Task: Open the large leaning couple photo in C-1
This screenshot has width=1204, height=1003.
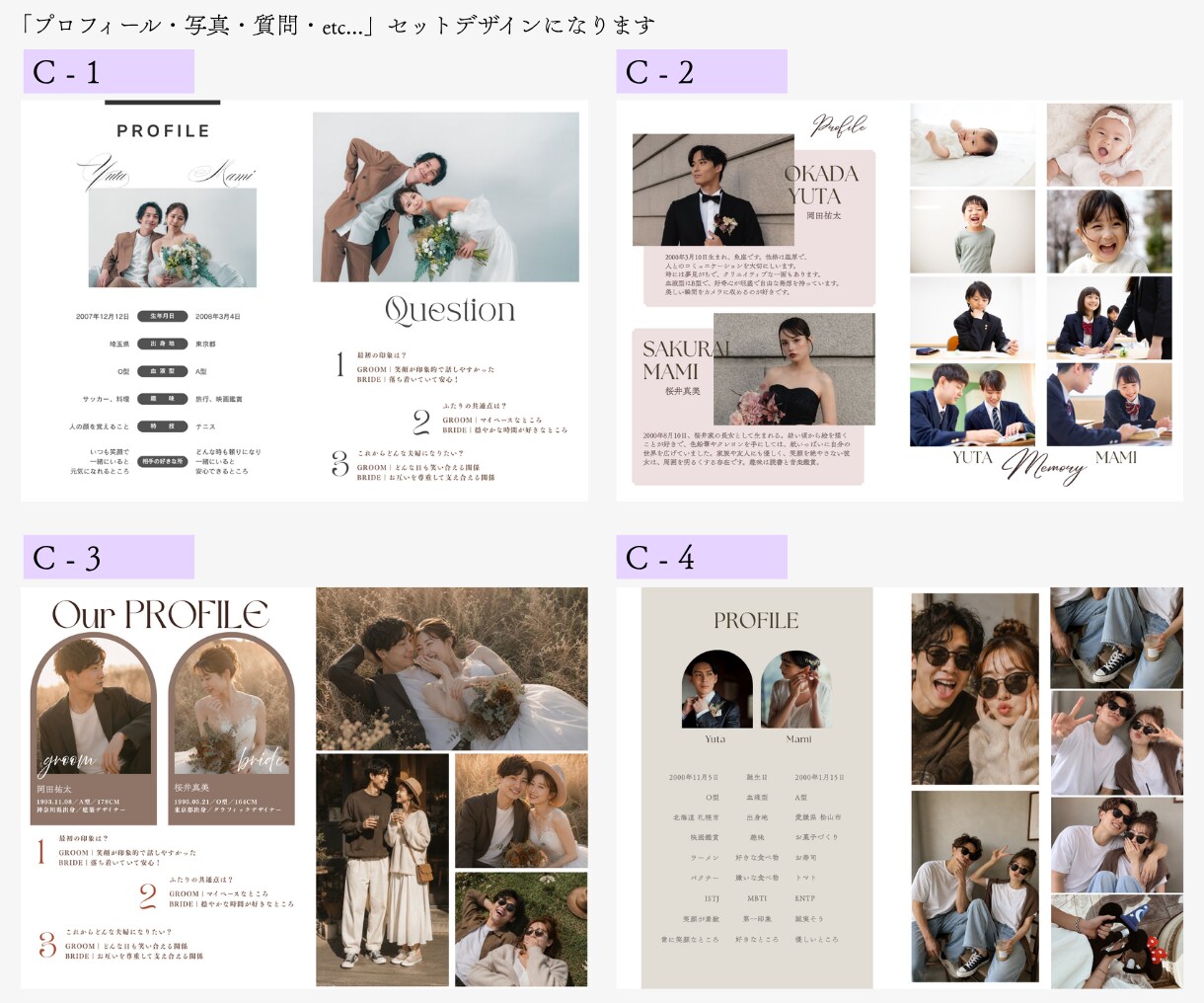Action: 446,197
